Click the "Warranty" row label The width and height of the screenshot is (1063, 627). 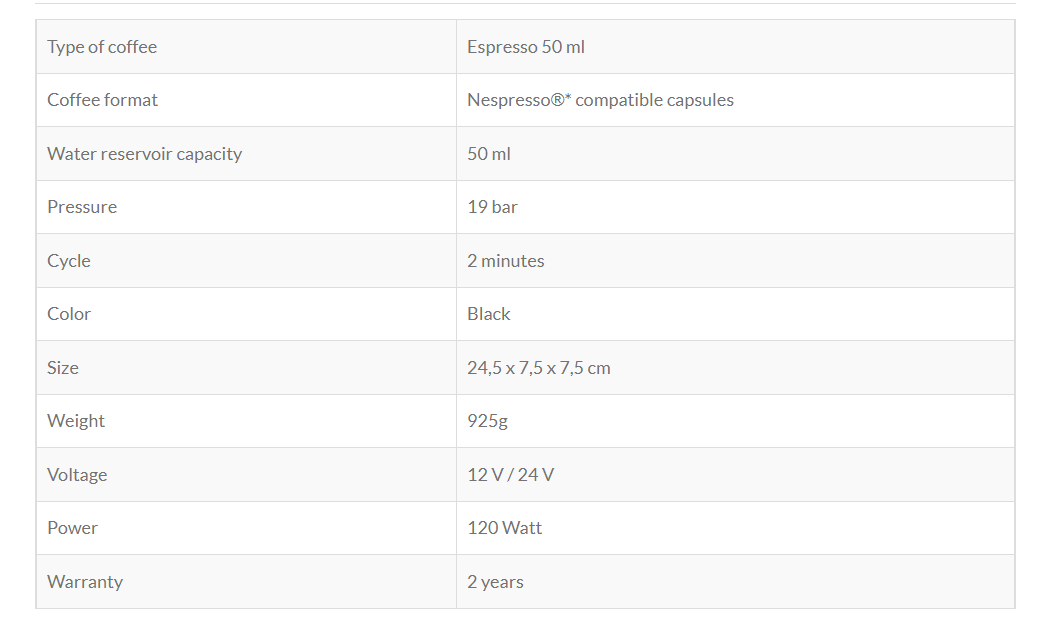click(x=85, y=582)
